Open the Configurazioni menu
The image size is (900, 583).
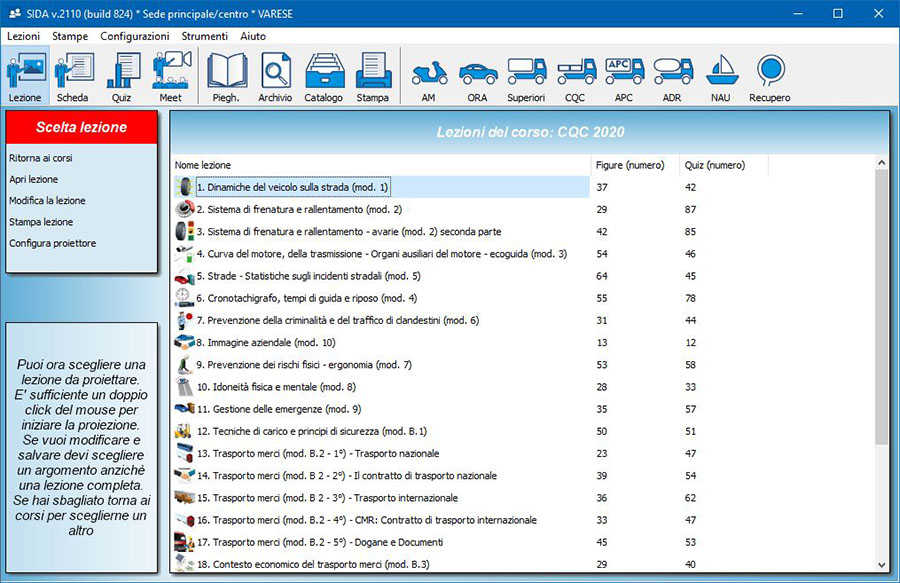pos(135,35)
